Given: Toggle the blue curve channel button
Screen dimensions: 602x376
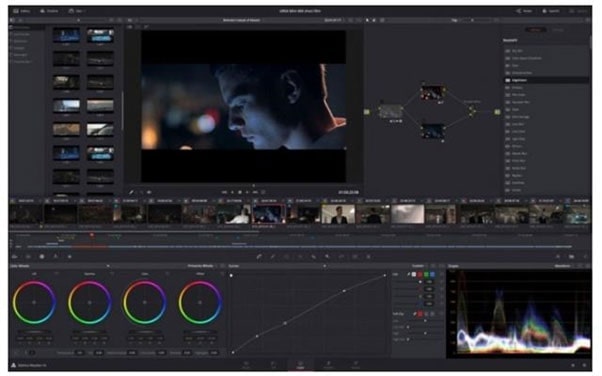Looking at the screenshot, I should [432, 274].
